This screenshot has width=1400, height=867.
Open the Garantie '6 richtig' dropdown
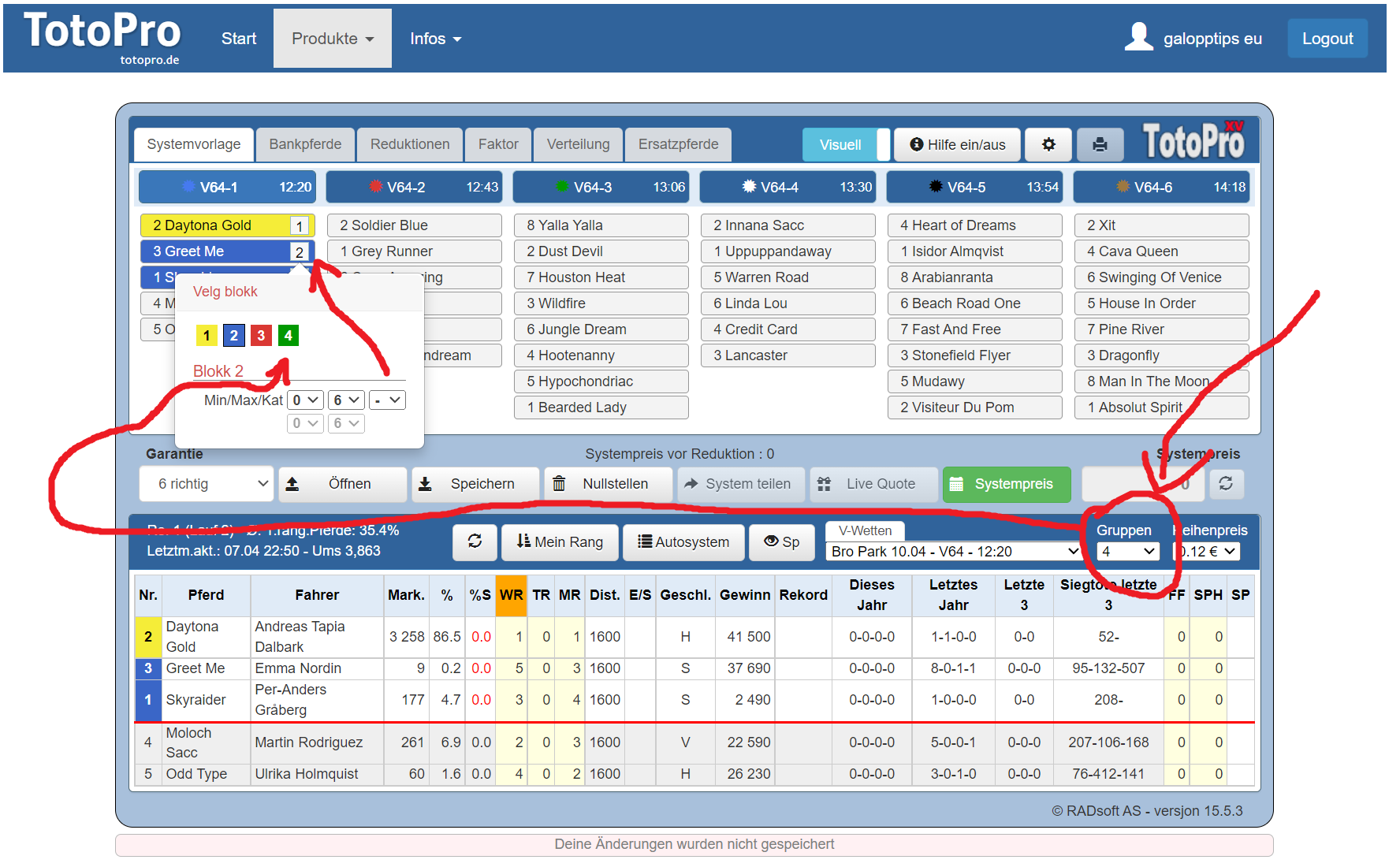pos(207,484)
